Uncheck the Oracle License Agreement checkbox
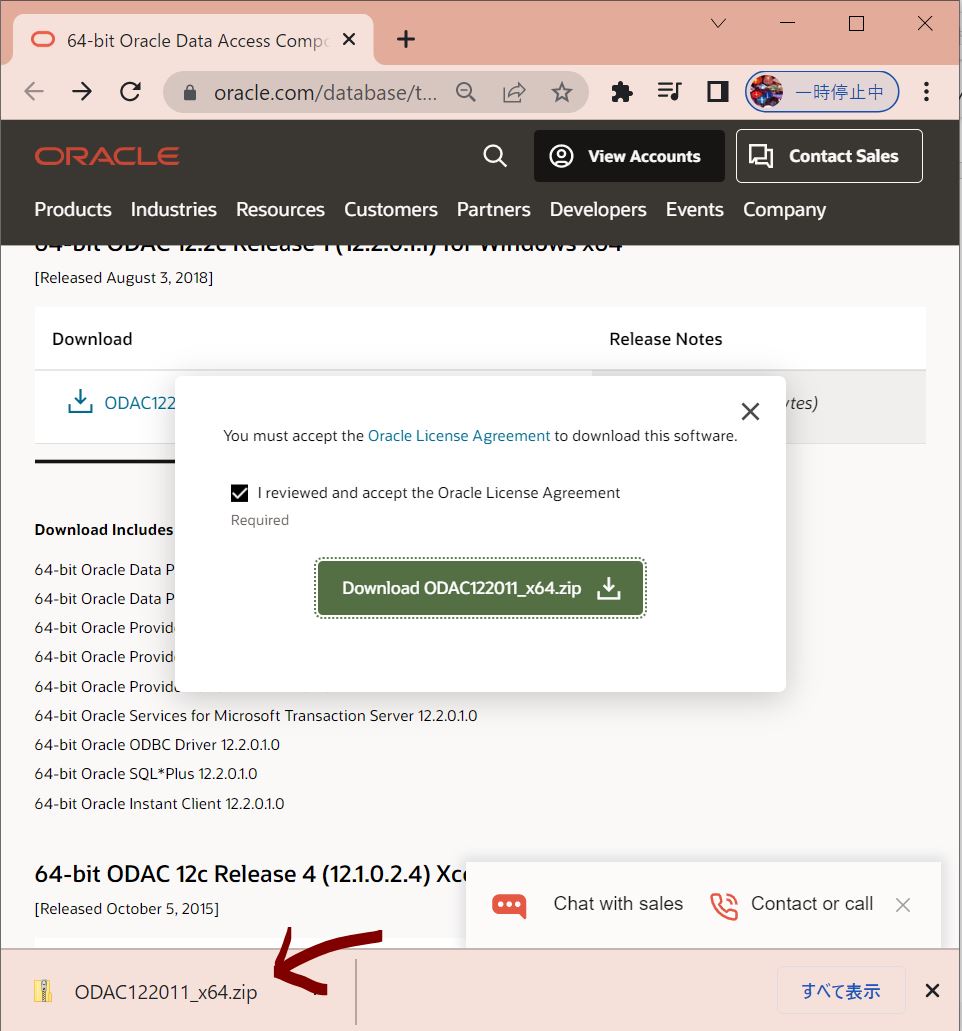The height and width of the screenshot is (1031, 962). tap(239, 493)
